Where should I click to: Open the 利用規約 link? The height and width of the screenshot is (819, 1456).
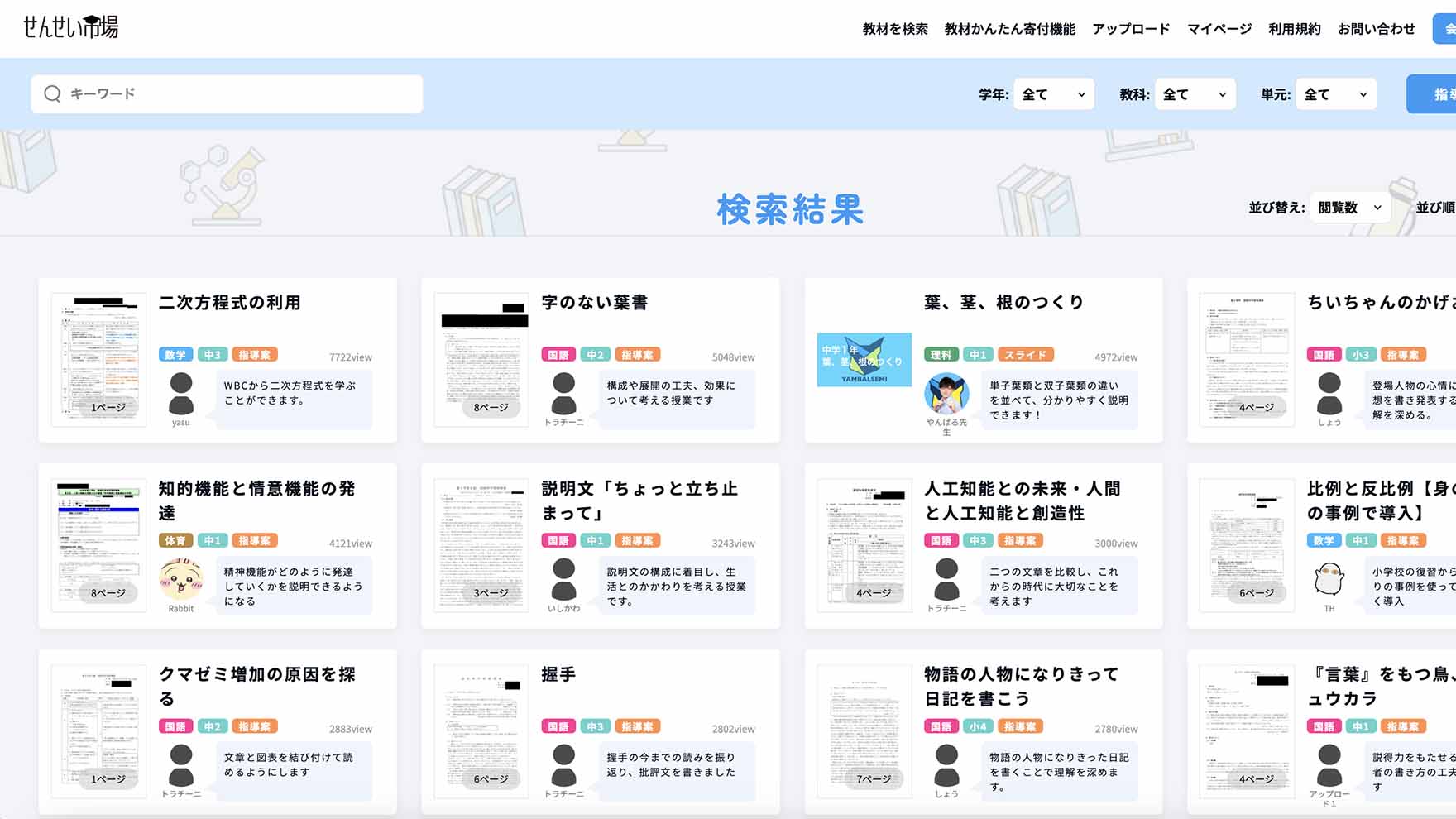coord(1294,29)
